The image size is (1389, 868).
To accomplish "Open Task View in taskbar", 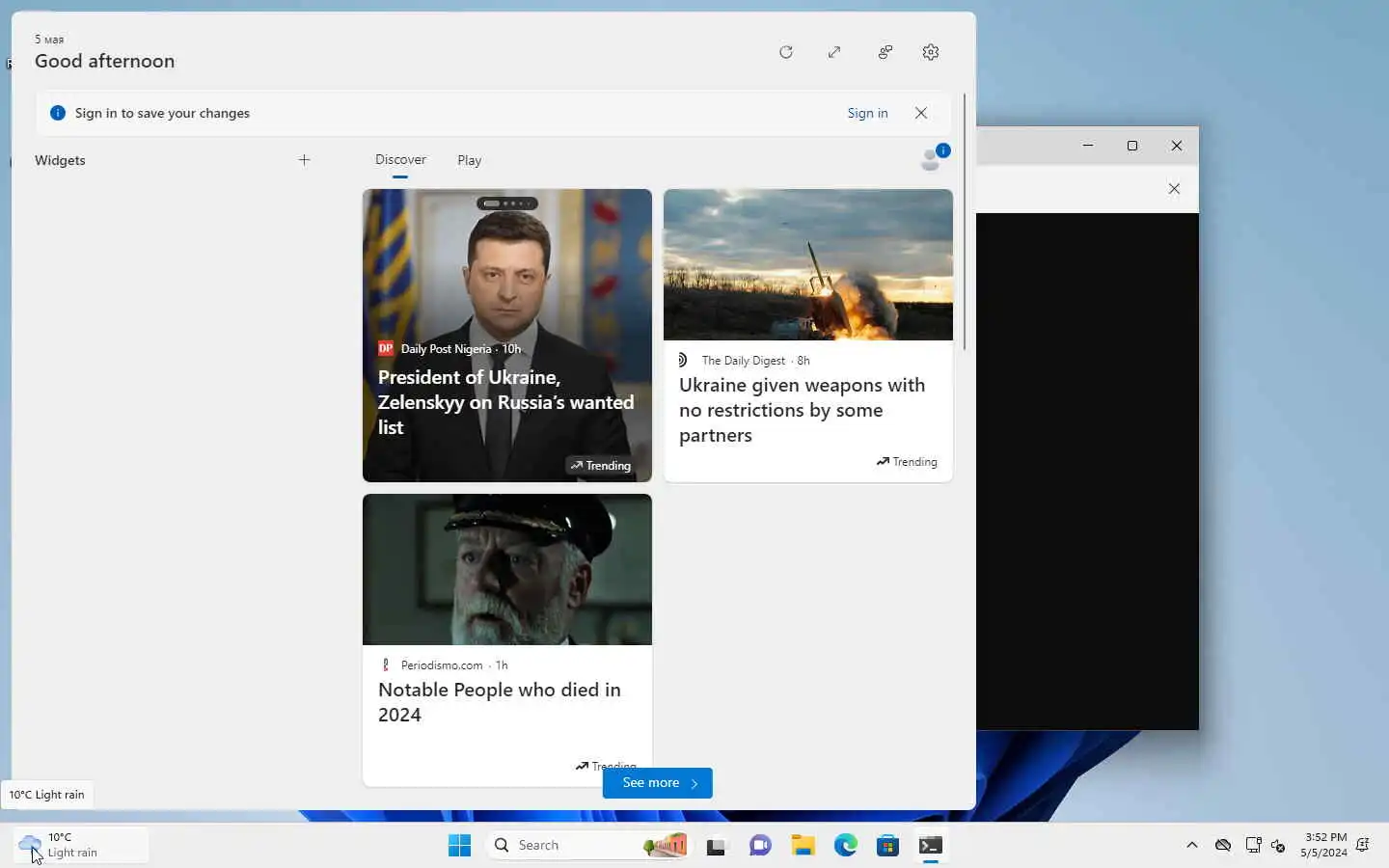I will click(x=716, y=846).
